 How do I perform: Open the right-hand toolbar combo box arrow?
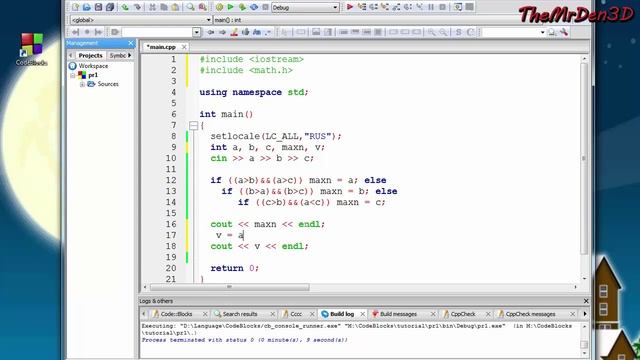542,32
